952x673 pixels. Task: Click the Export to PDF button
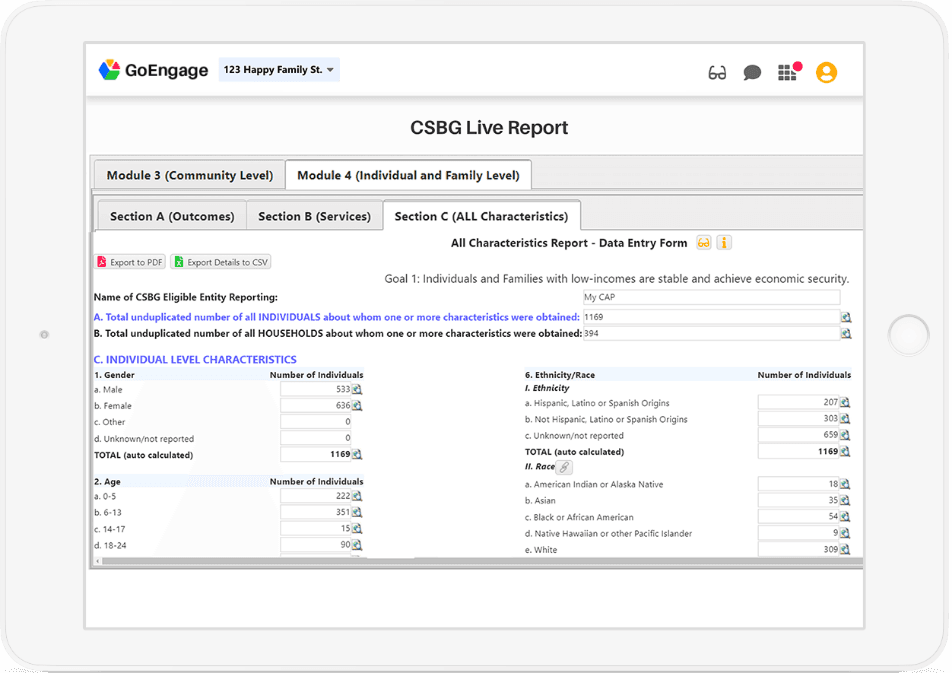click(x=130, y=262)
